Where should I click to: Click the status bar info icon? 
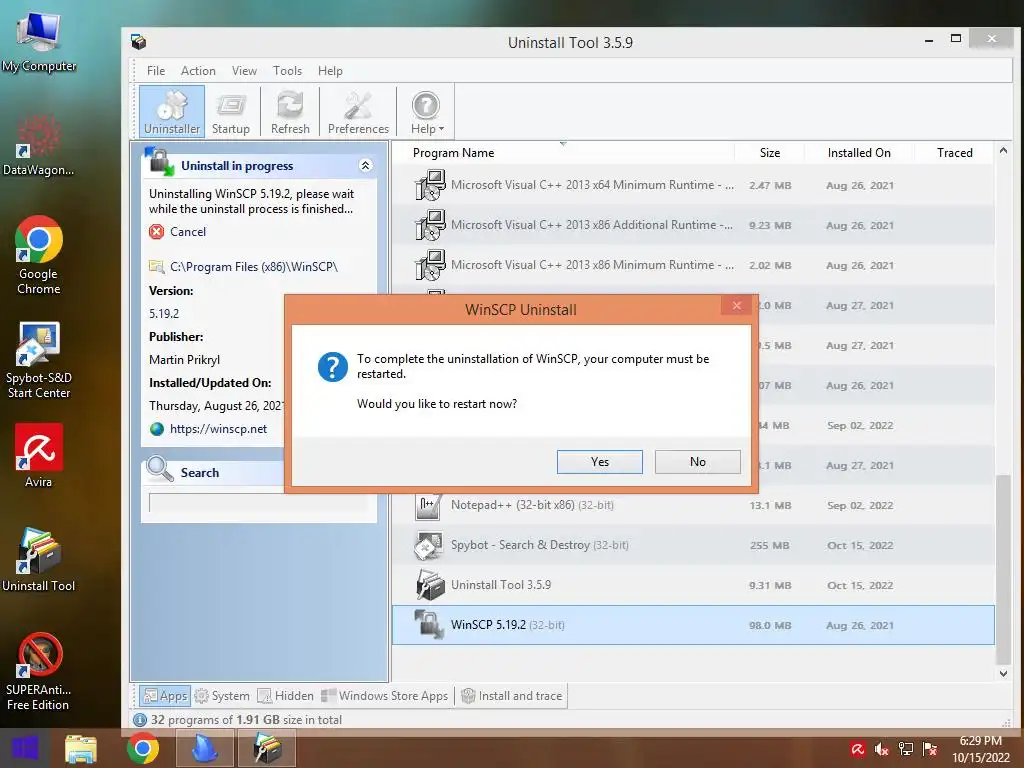140,720
